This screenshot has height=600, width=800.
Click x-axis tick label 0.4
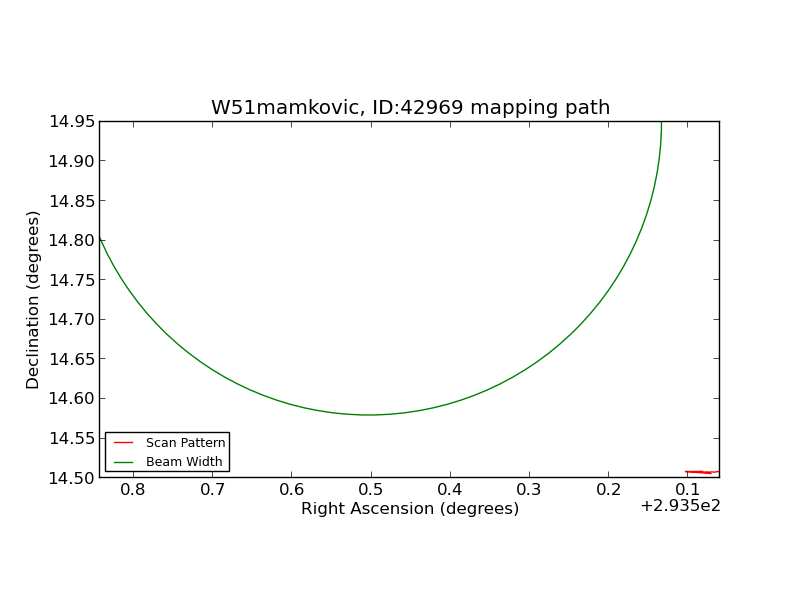(449, 490)
